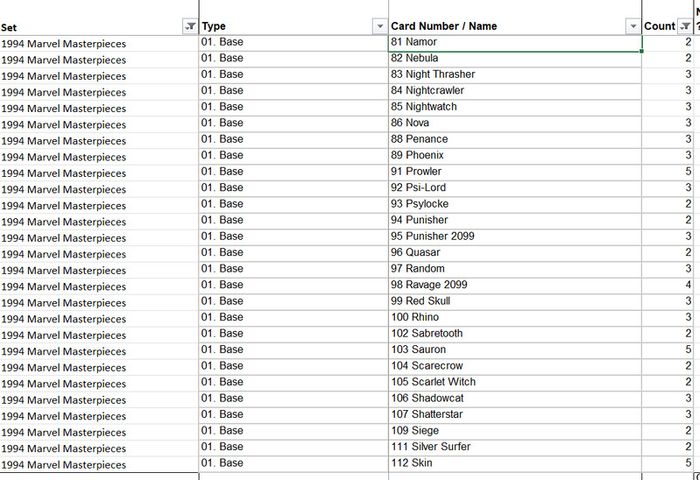Select the cell '100 Rhino'
700x480 pixels.
(515, 318)
